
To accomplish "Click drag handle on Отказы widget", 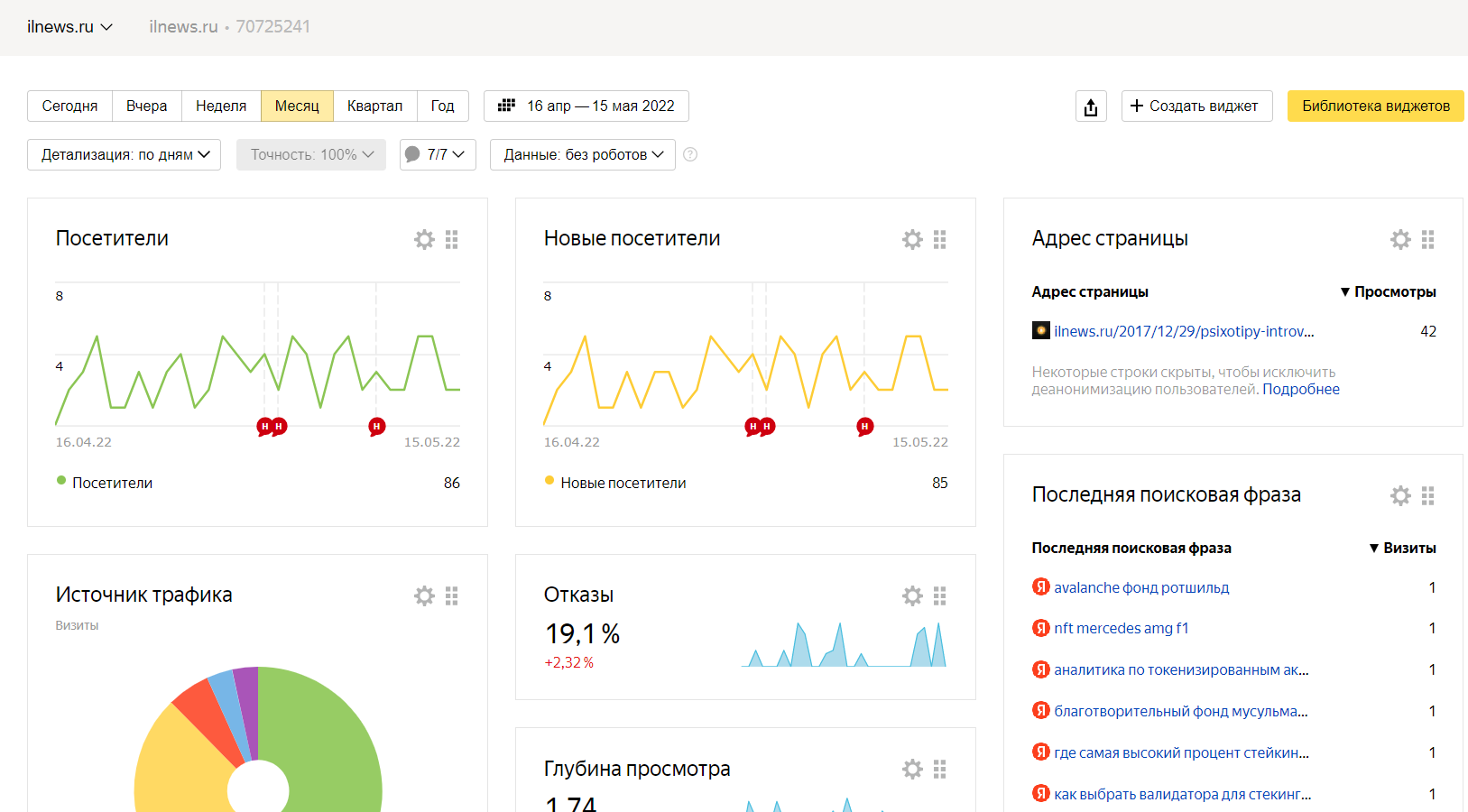I will click(940, 595).
